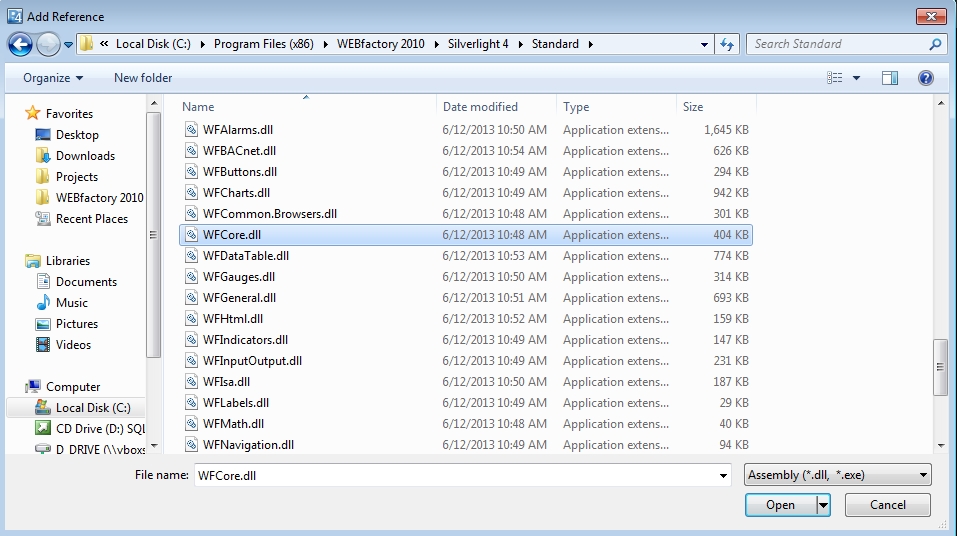The height and width of the screenshot is (536, 957).
Task: Open the Organize menu
Action: (x=53, y=78)
